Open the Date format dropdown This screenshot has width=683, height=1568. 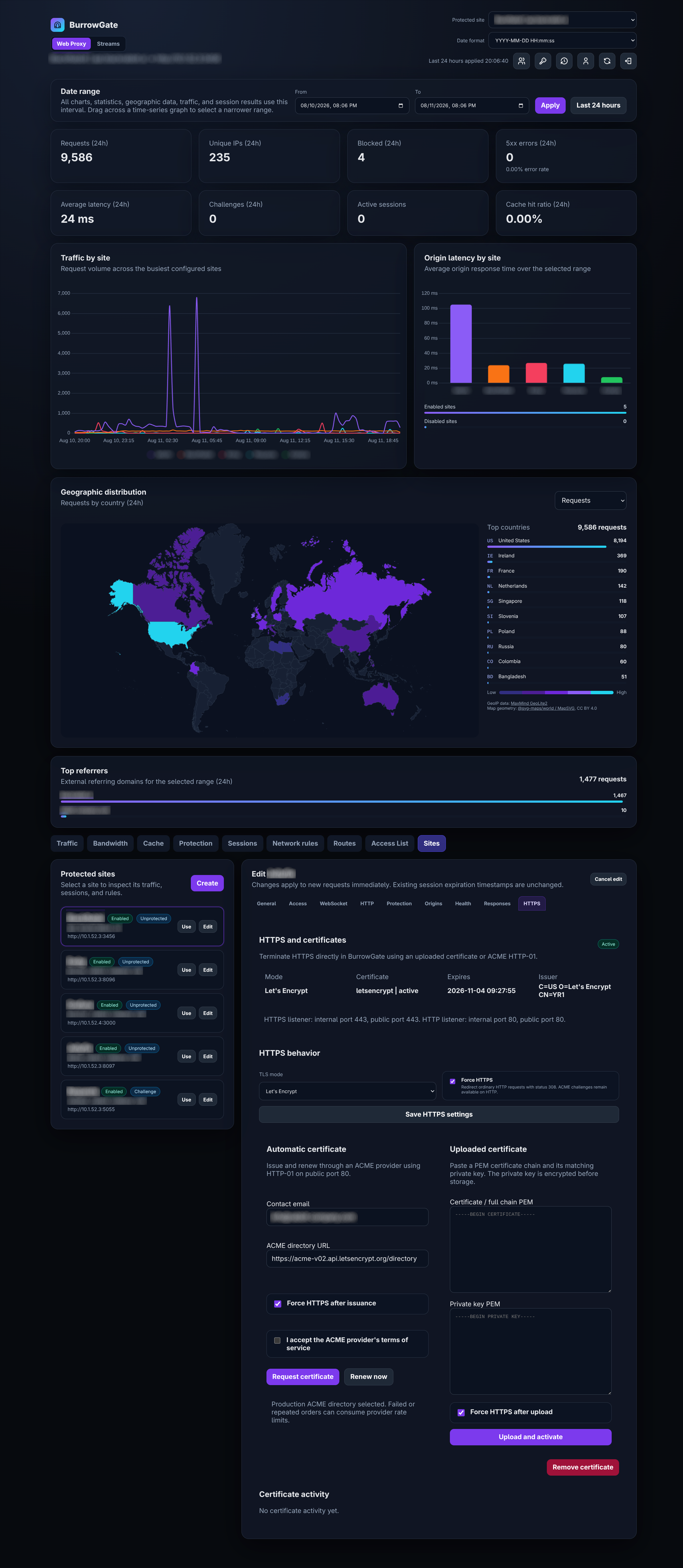[562, 41]
